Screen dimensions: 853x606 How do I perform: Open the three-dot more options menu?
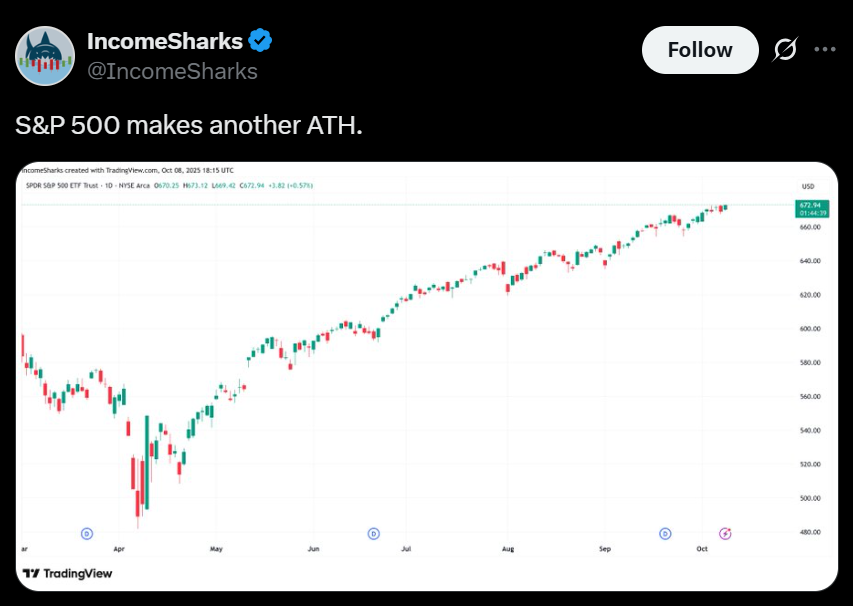pos(825,50)
